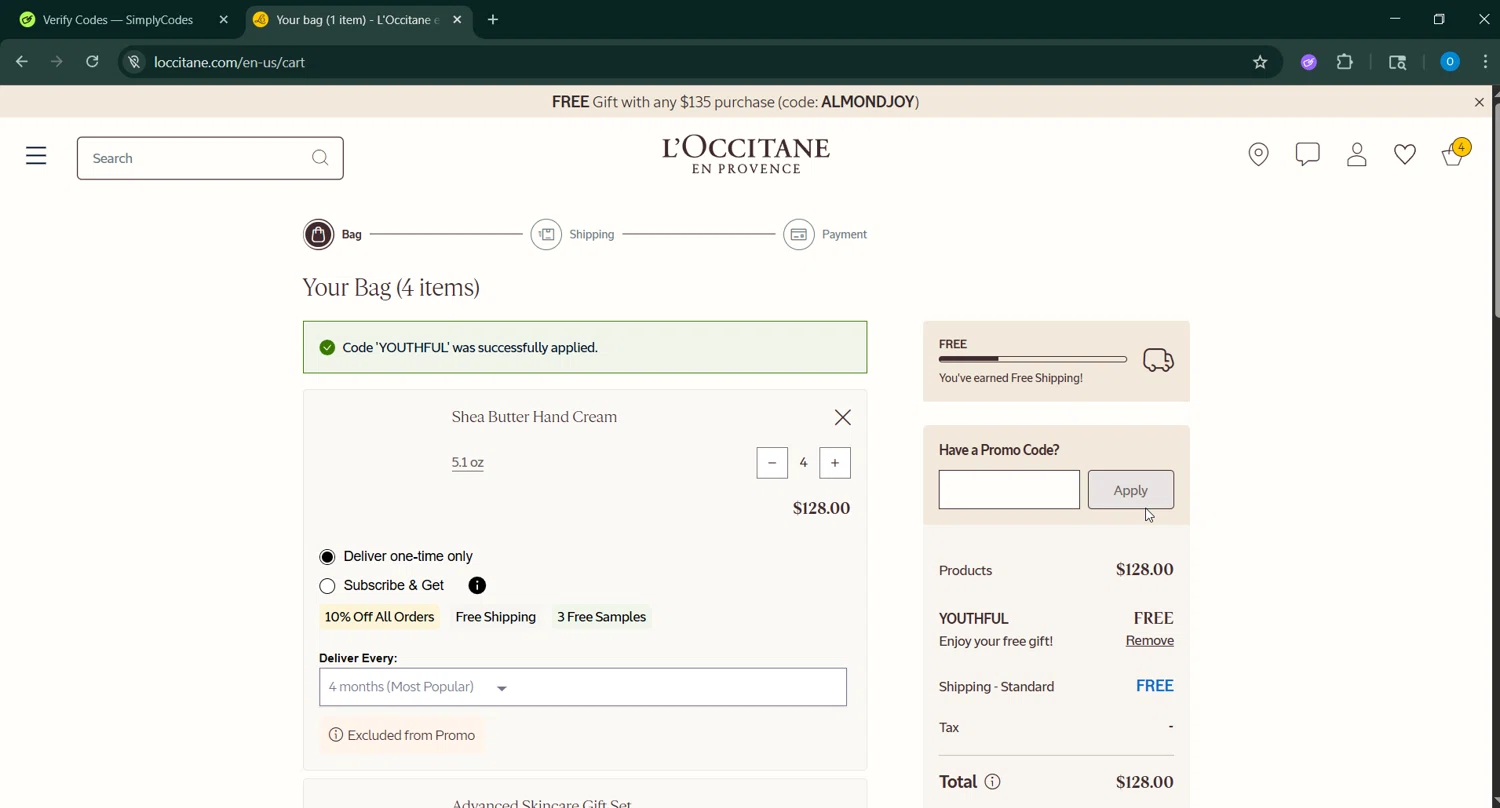
Task: Open the account profile icon
Action: click(1356, 154)
